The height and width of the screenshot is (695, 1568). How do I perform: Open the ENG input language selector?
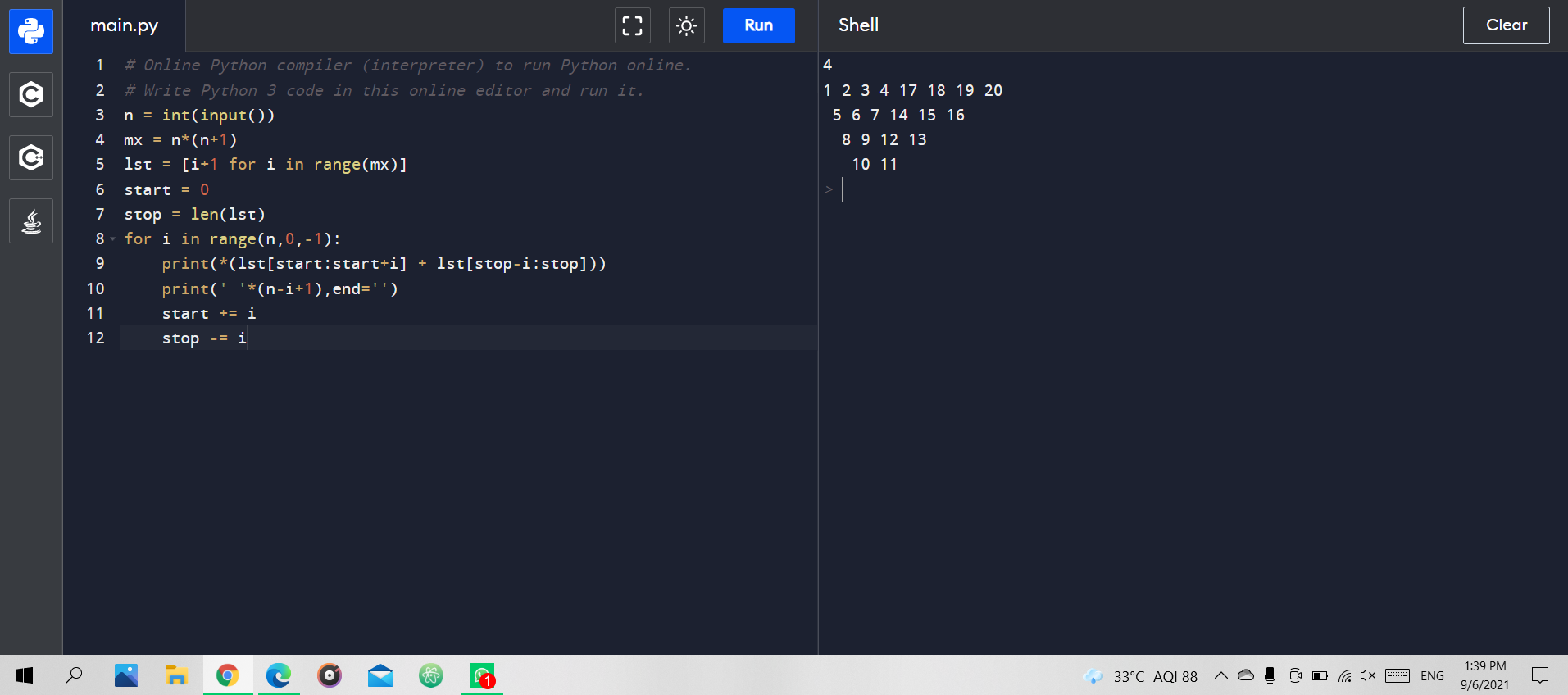click(x=1432, y=676)
